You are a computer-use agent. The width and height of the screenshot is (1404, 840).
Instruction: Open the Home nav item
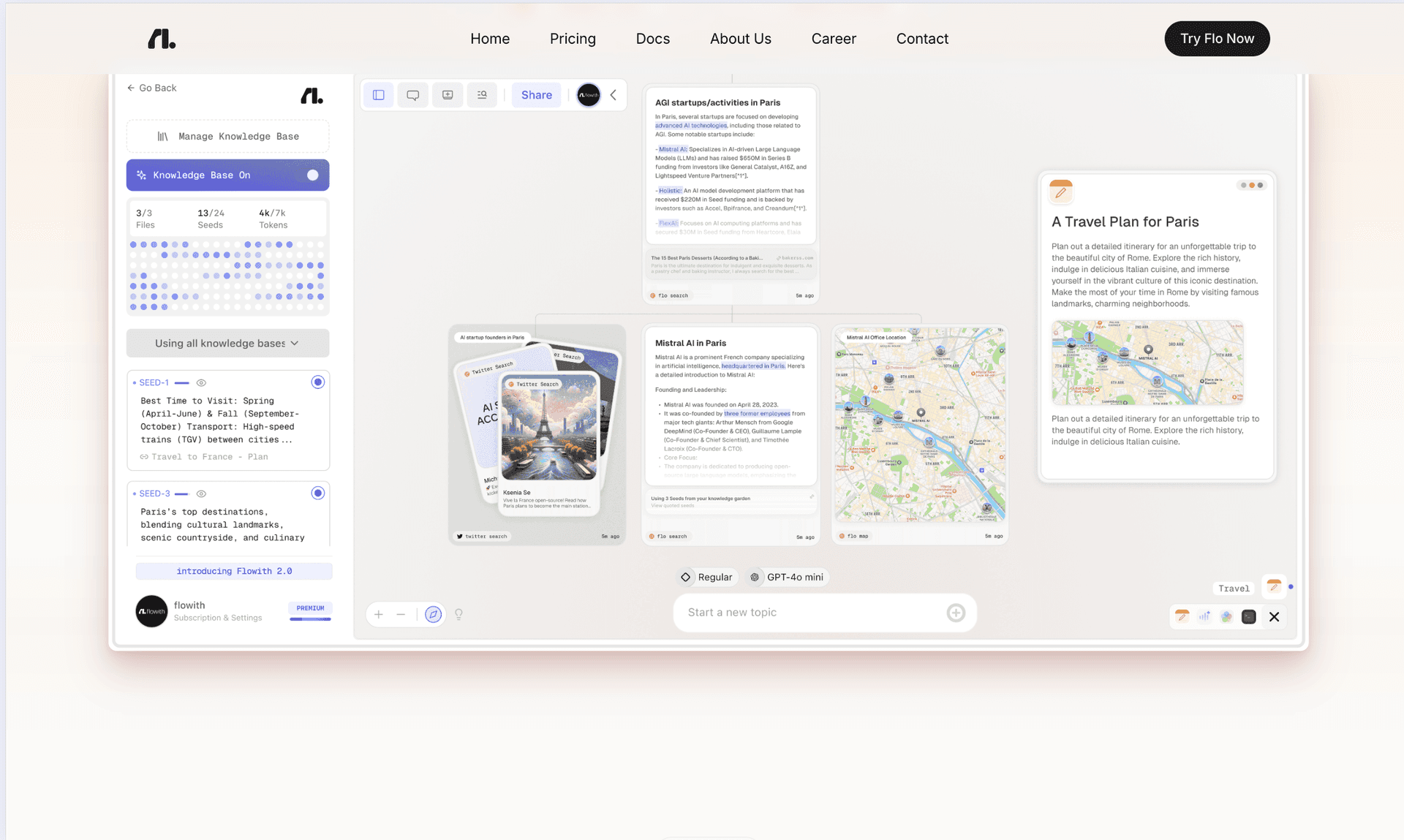point(490,39)
